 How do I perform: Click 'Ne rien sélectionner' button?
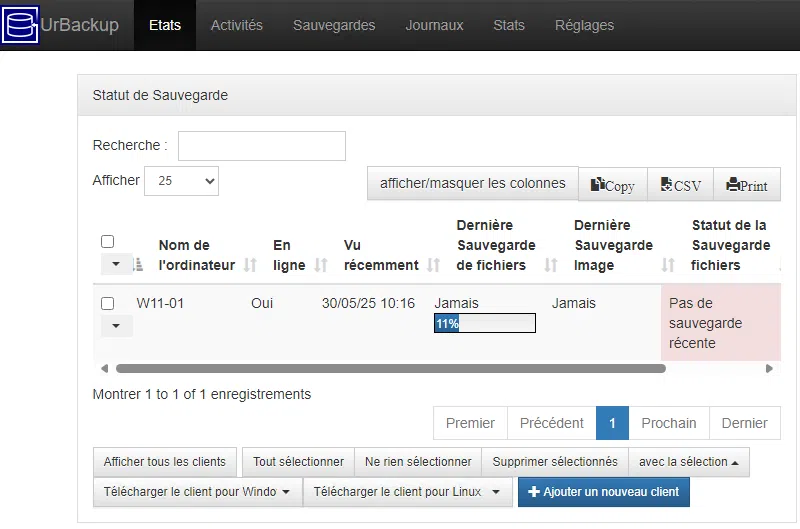pos(418,462)
